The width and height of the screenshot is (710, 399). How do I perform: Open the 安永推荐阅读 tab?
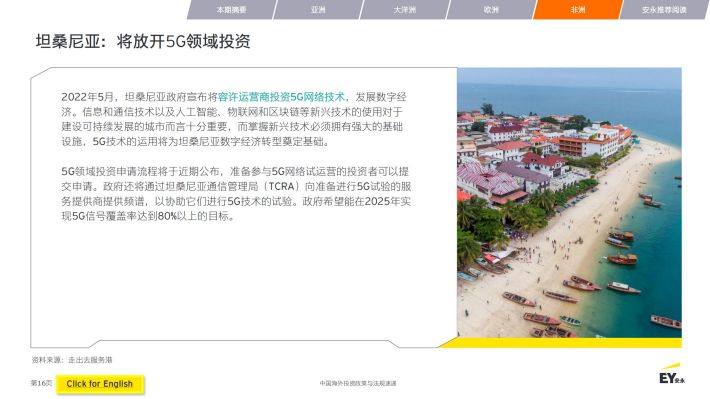(664, 10)
